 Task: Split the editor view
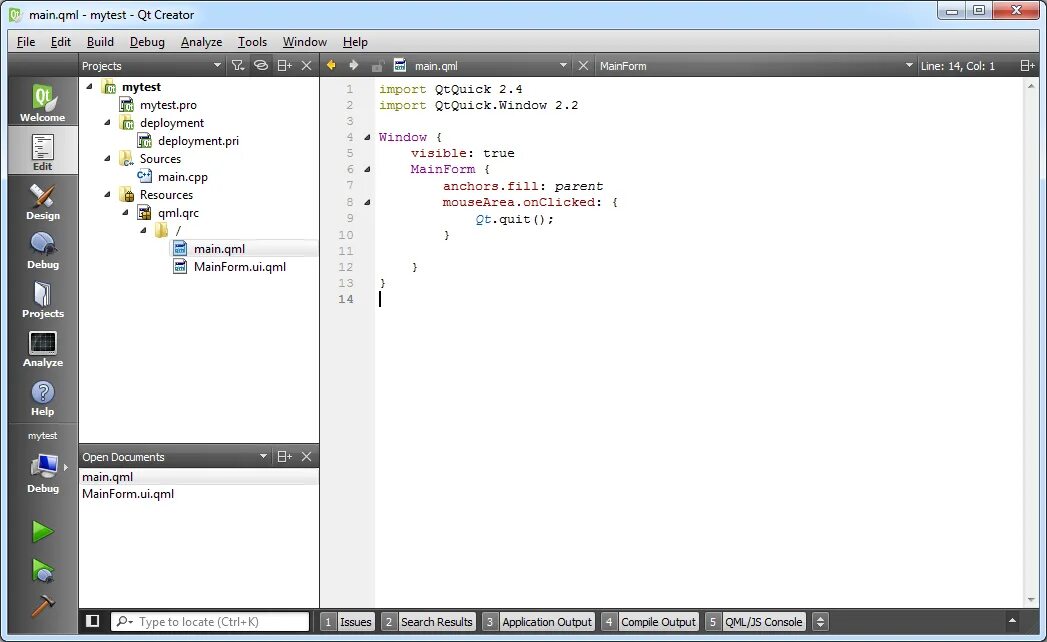(x=1027, y=65)
